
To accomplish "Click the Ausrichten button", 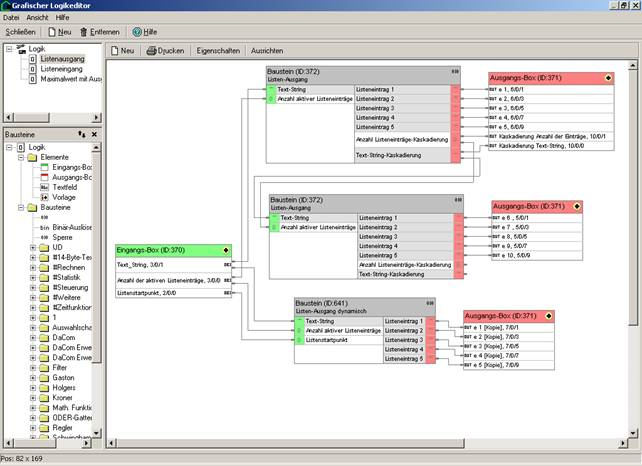I will (266, 50).
